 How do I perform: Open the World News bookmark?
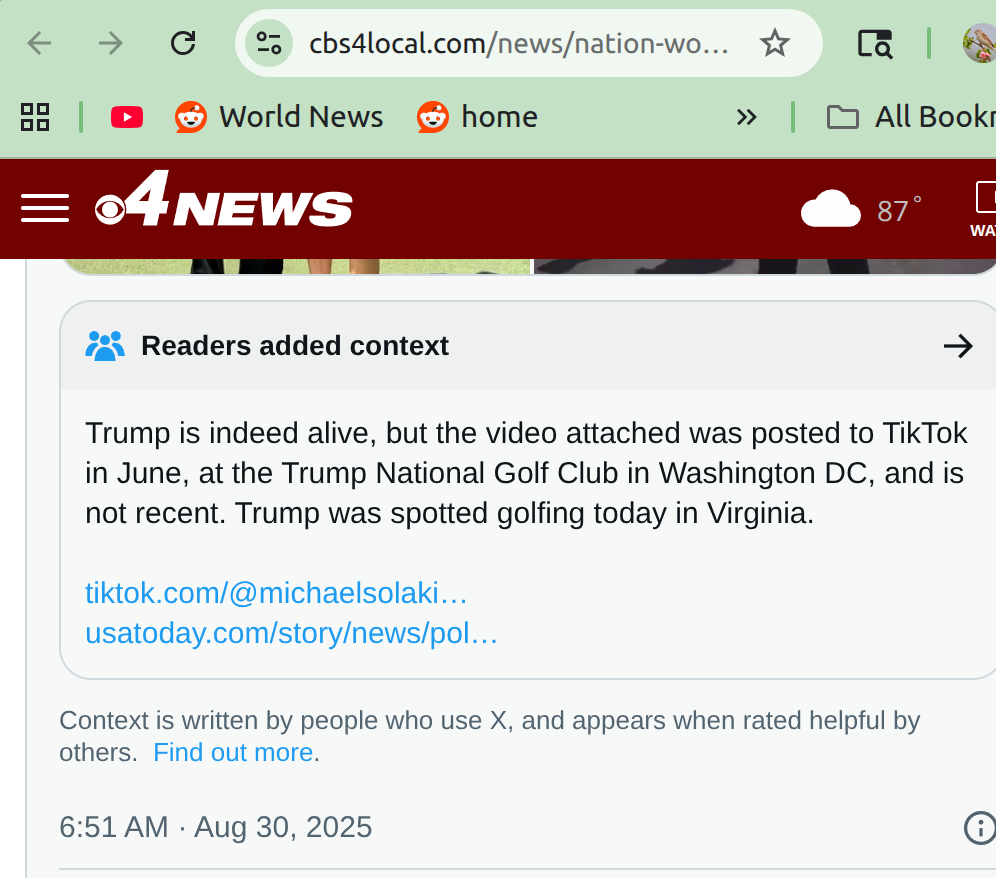279,117
